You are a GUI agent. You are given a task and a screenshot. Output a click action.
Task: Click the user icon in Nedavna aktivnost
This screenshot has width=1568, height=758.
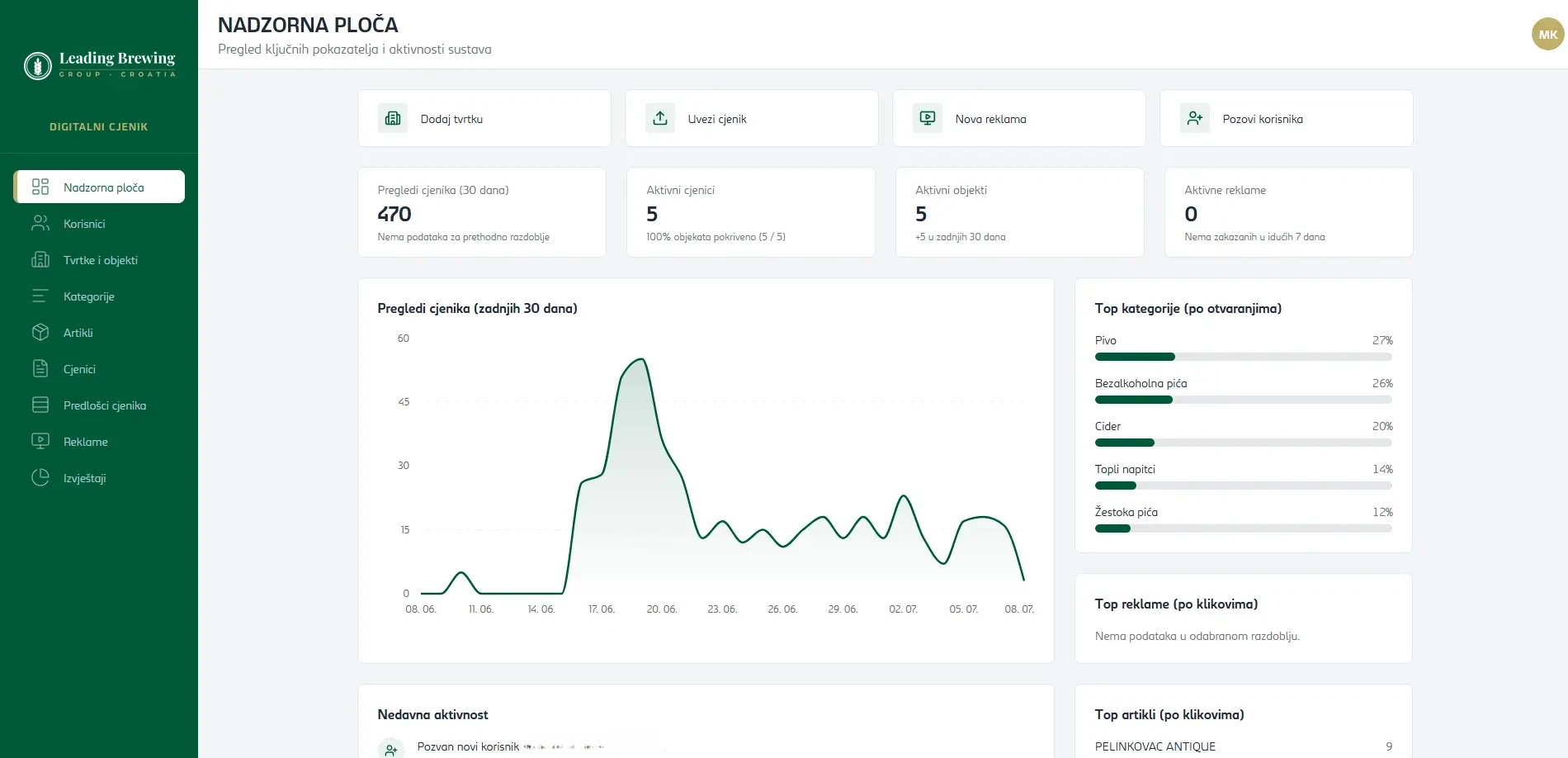(391, 750)
